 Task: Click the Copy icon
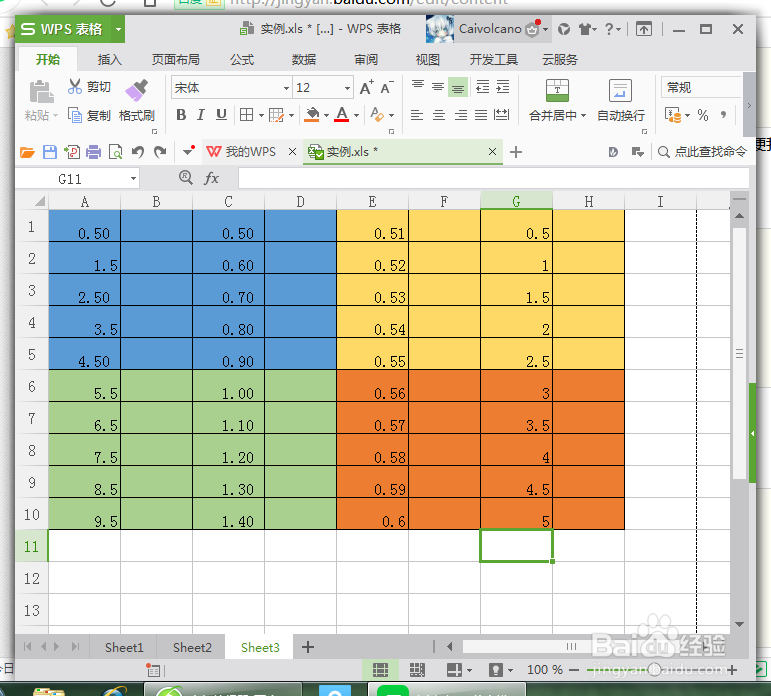tap(75, 115)
